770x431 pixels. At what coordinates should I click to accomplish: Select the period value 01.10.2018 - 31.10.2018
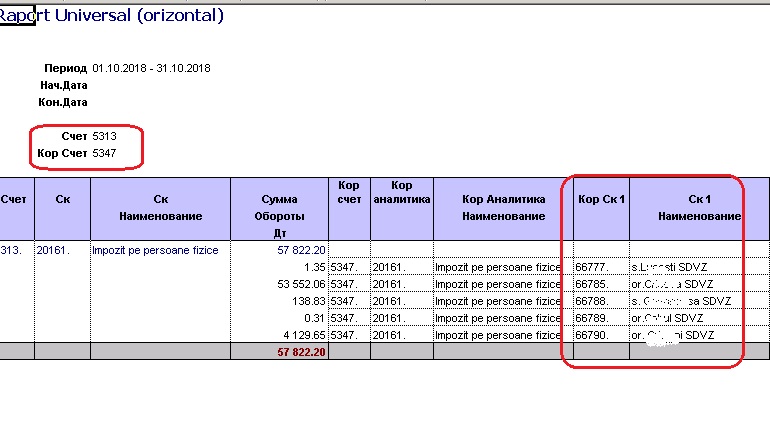pyautogui.click(x=151, y=68)
